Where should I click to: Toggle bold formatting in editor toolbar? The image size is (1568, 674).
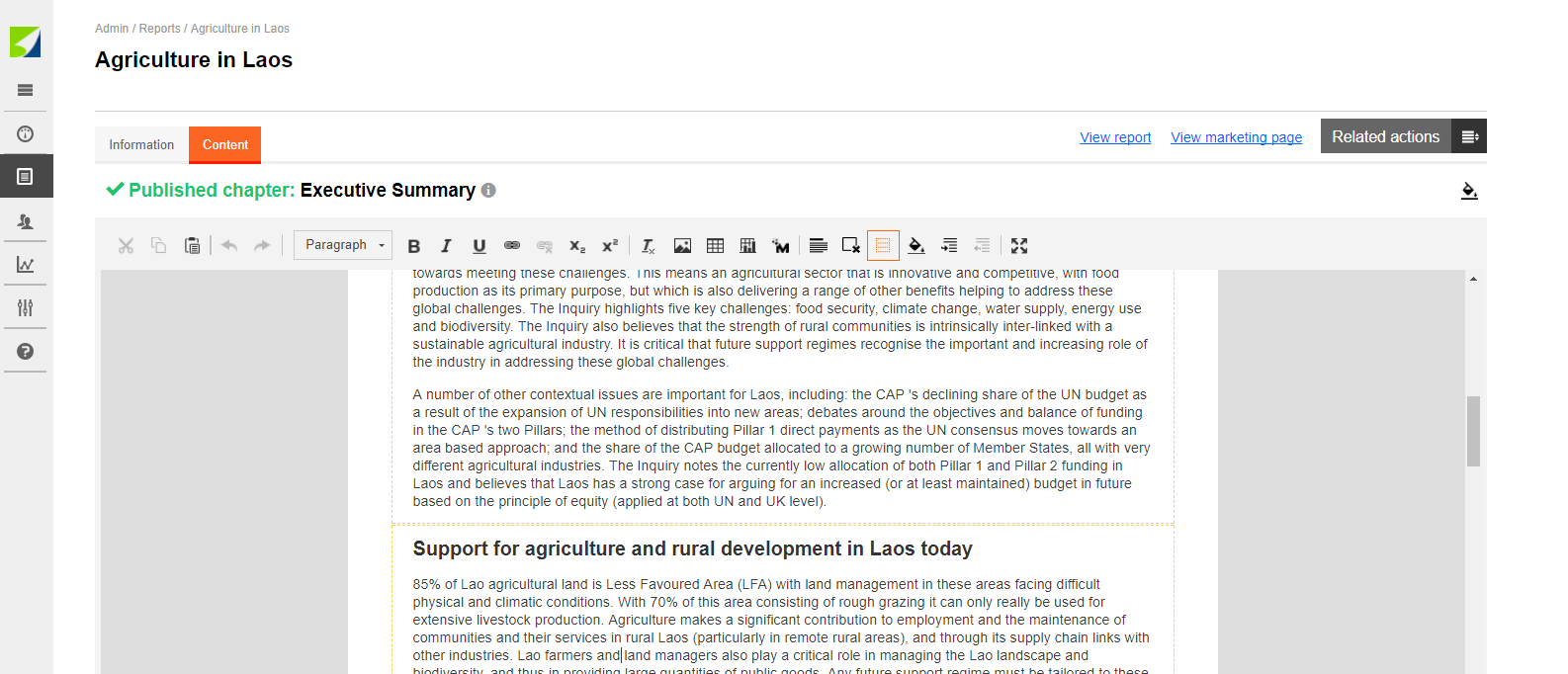click(414, 246)
